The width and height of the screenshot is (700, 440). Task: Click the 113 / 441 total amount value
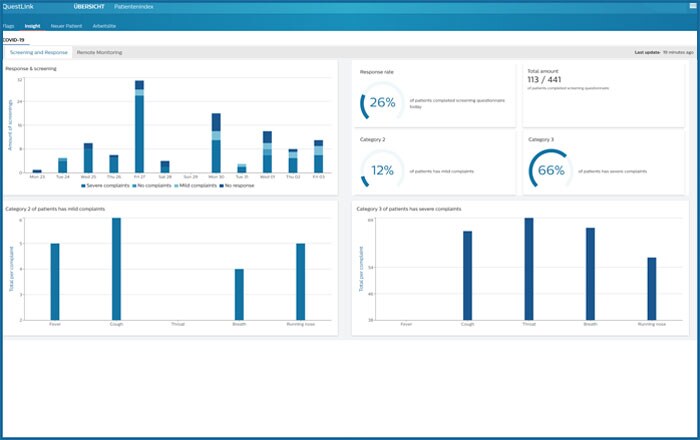coord(544,80)
